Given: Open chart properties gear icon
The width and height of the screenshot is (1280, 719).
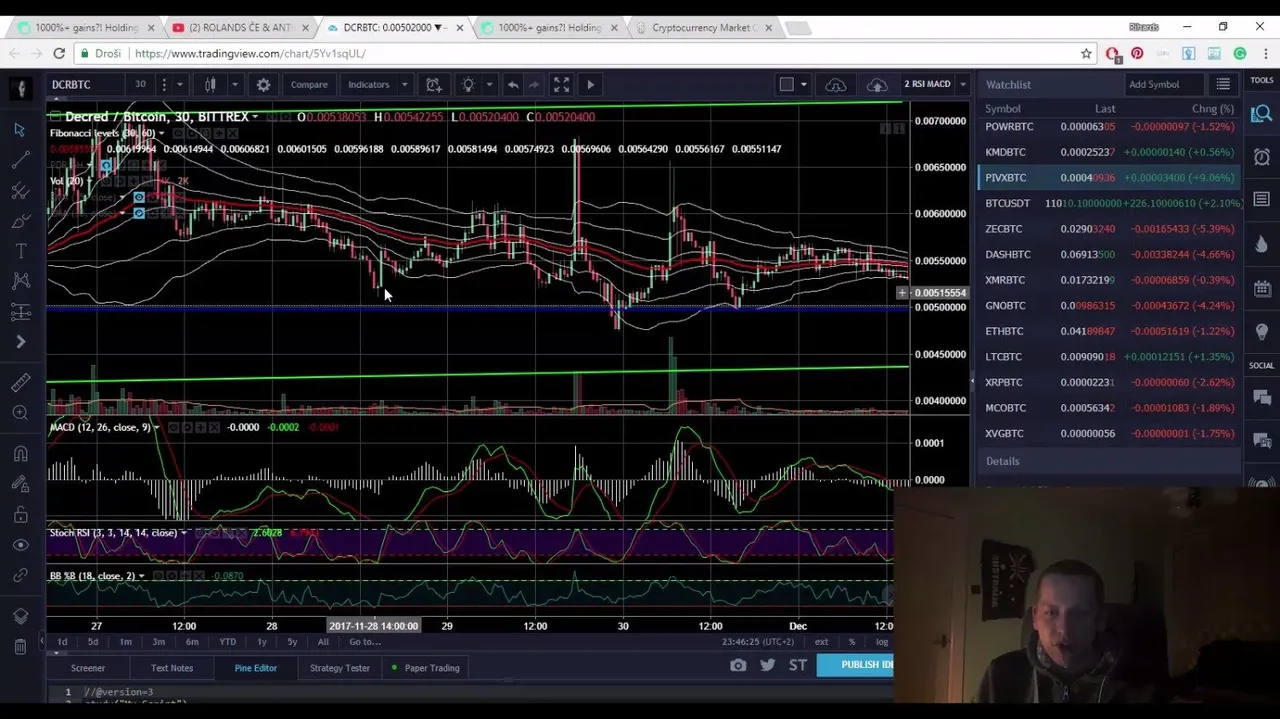Looking at the screenshot, I should (x=263, y=85).
